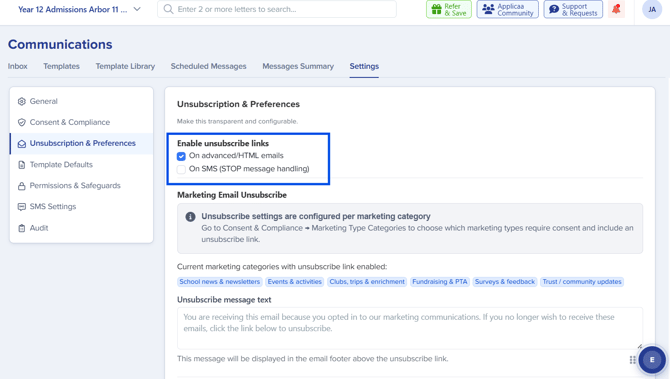
Task: Click into the Unsubscribe message text area
Action: pyautogui.click(x=410, y=328)
